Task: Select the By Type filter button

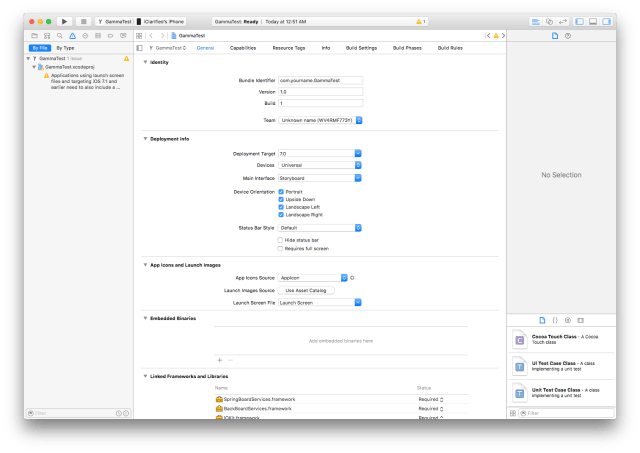Action: point(64,47)
